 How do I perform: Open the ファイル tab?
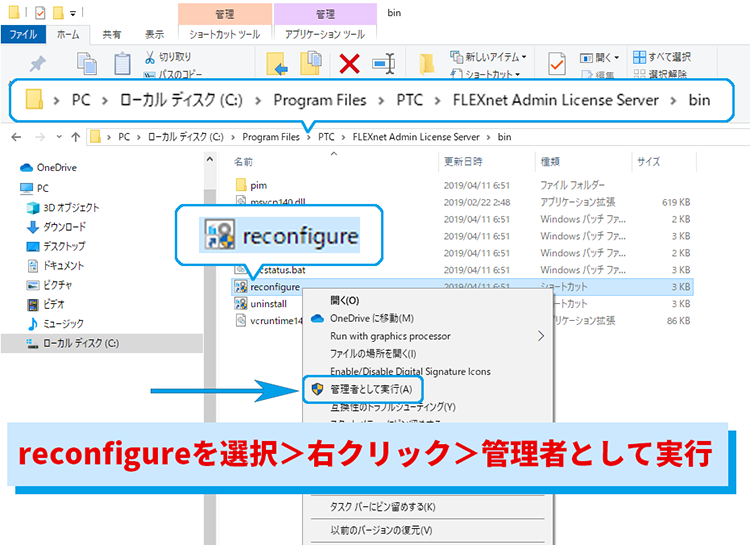(x=23, y=34)
